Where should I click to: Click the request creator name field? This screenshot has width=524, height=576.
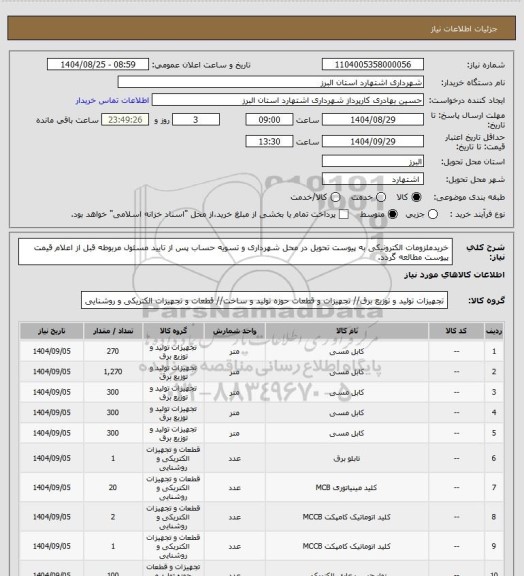click(288, 100)
